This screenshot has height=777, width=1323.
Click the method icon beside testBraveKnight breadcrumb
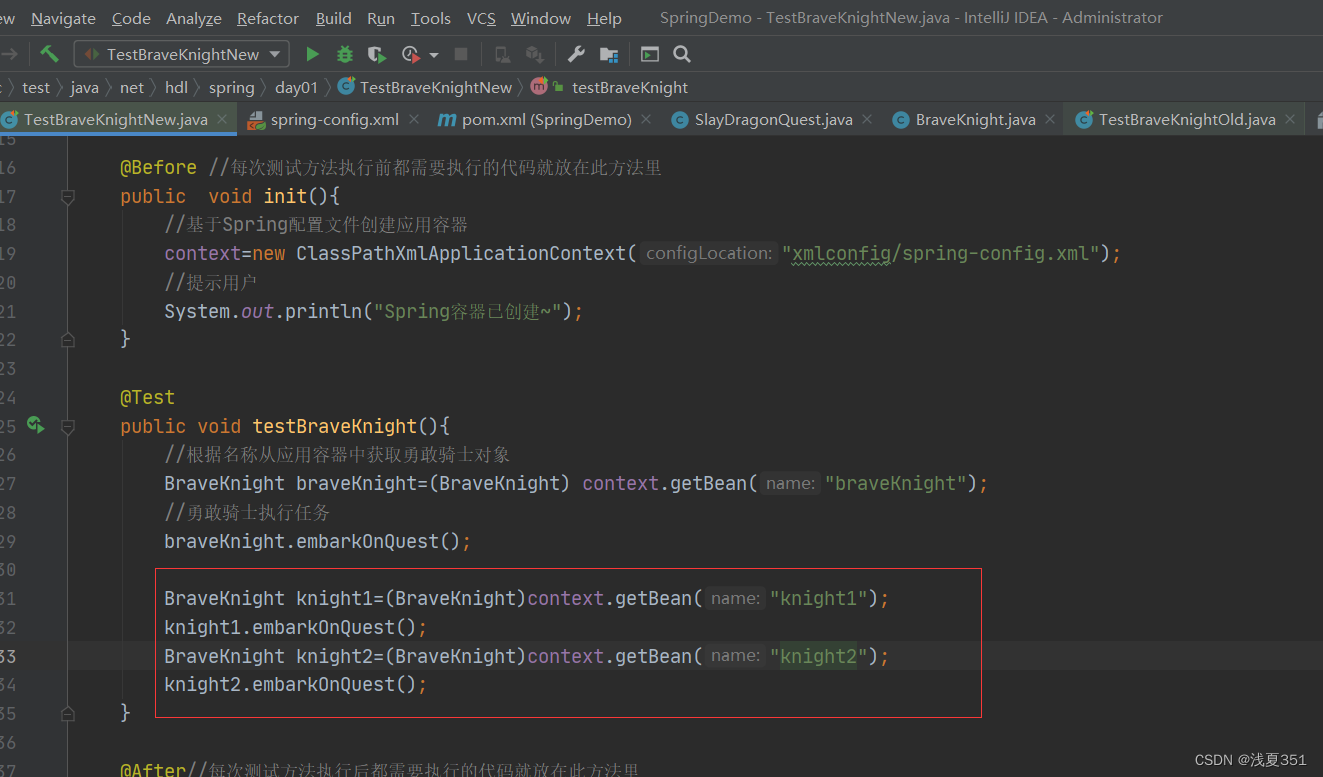pos(539,87)
